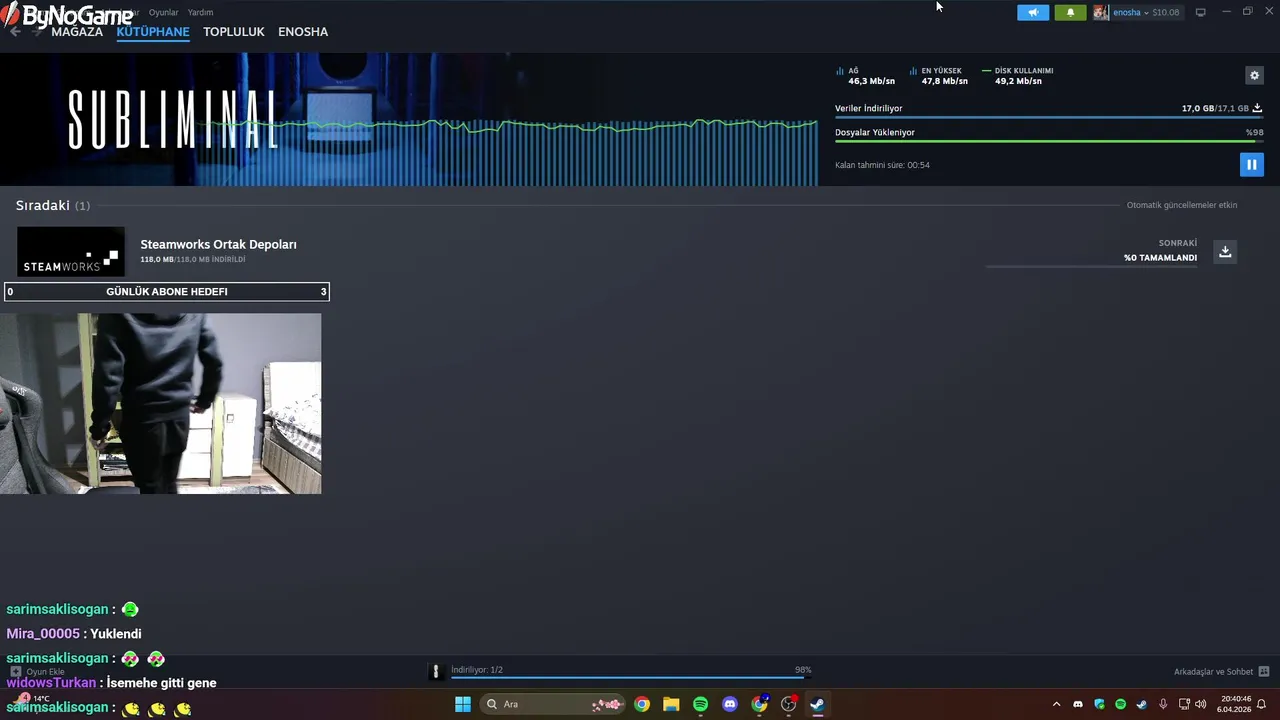
Task: Click the GÜNLÜK ABONE HEDEFI overlay bar
Action: [x=167, y=291]
